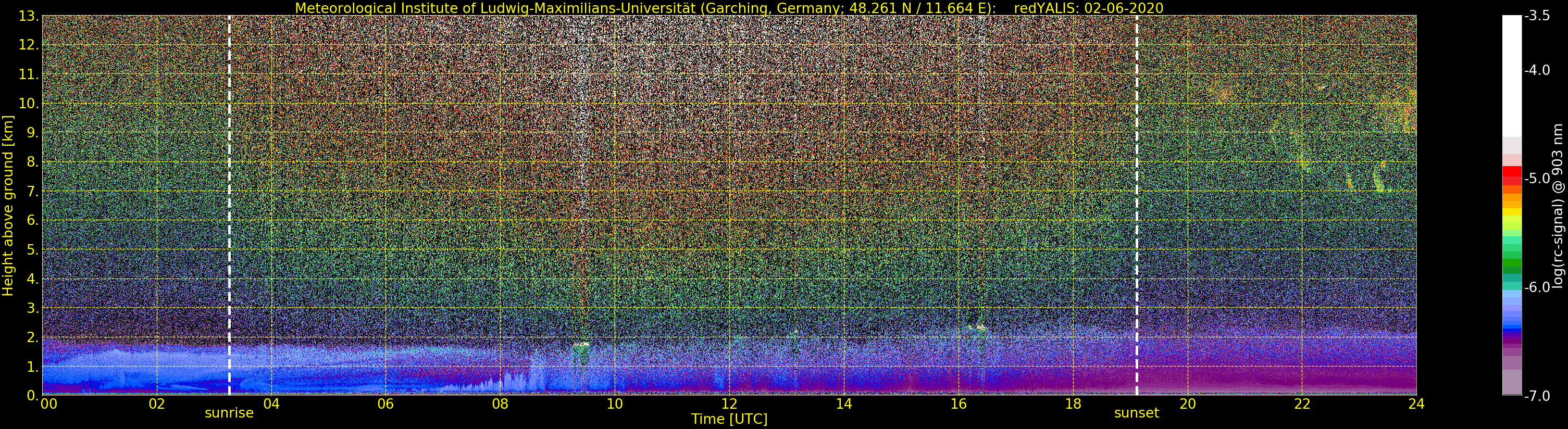The image size is (1568, 429).
Task: Click the '04' time tick label
Action: point(271,403)
